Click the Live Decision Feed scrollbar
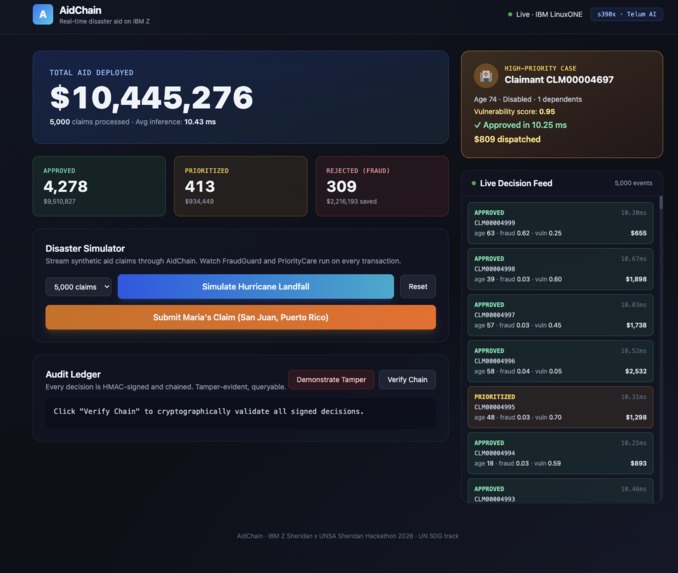 [661, 203]
